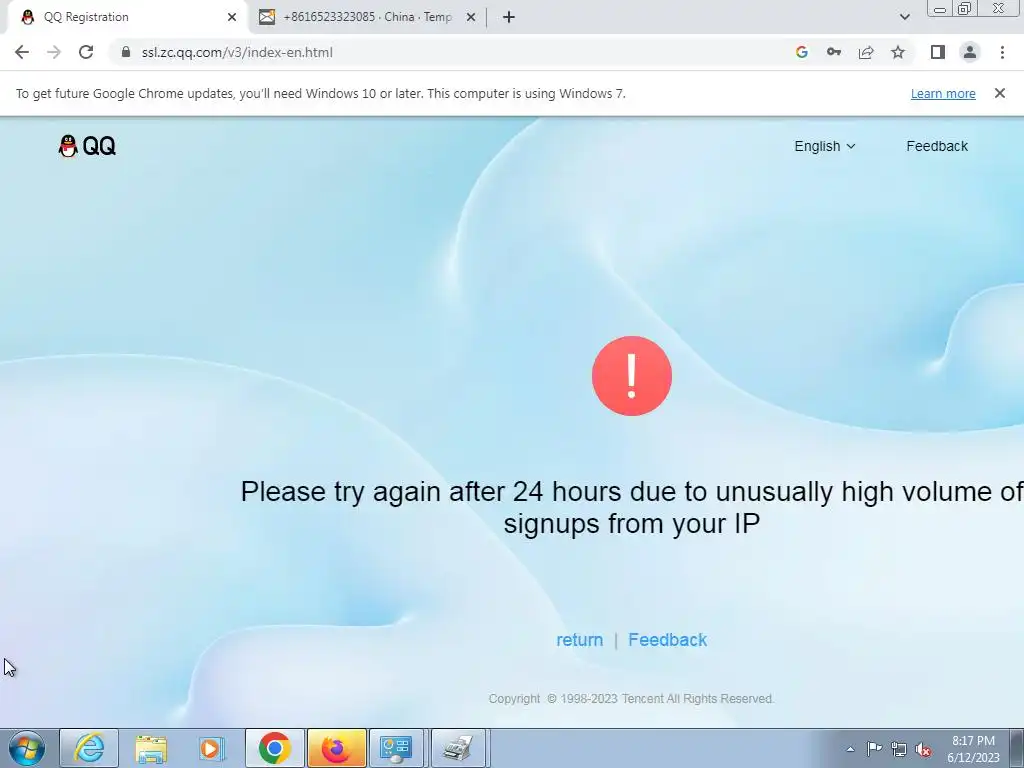
Task: Close the +8616523323085 tab
Action: click(471, 17)
